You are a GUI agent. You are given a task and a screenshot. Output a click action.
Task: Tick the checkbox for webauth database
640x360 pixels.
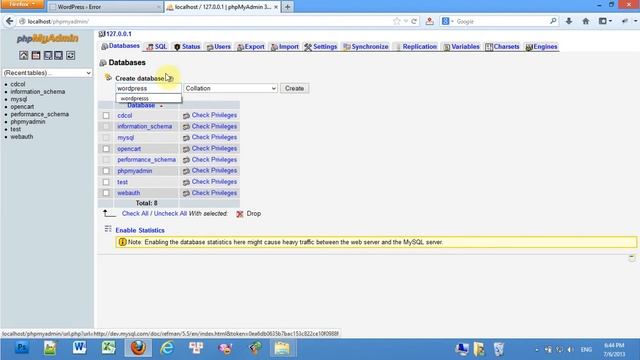[106, 193]
